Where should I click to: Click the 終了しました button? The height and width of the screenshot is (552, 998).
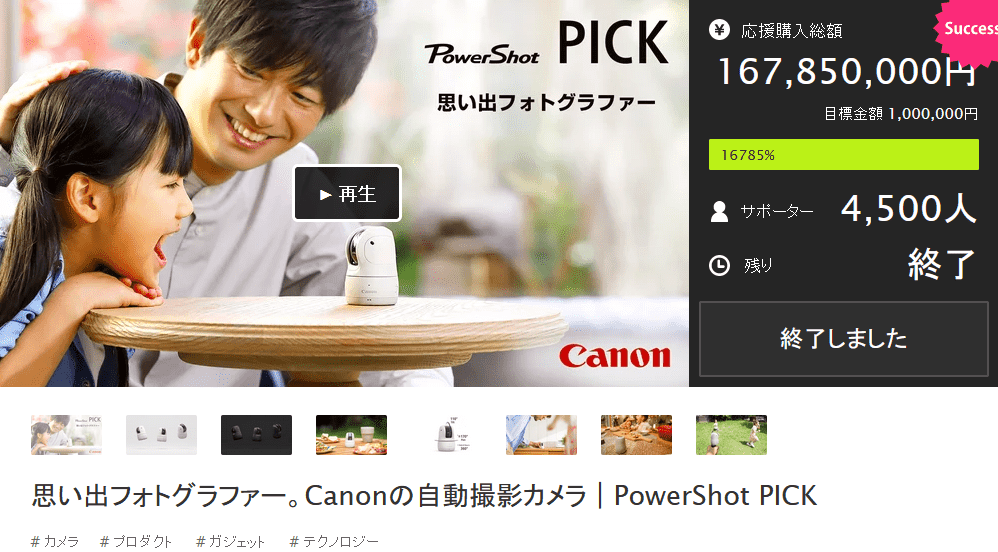[844, 339]
